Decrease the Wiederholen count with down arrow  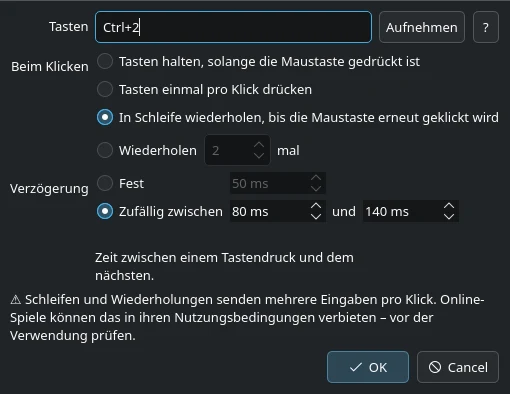[x=259, y=155]
